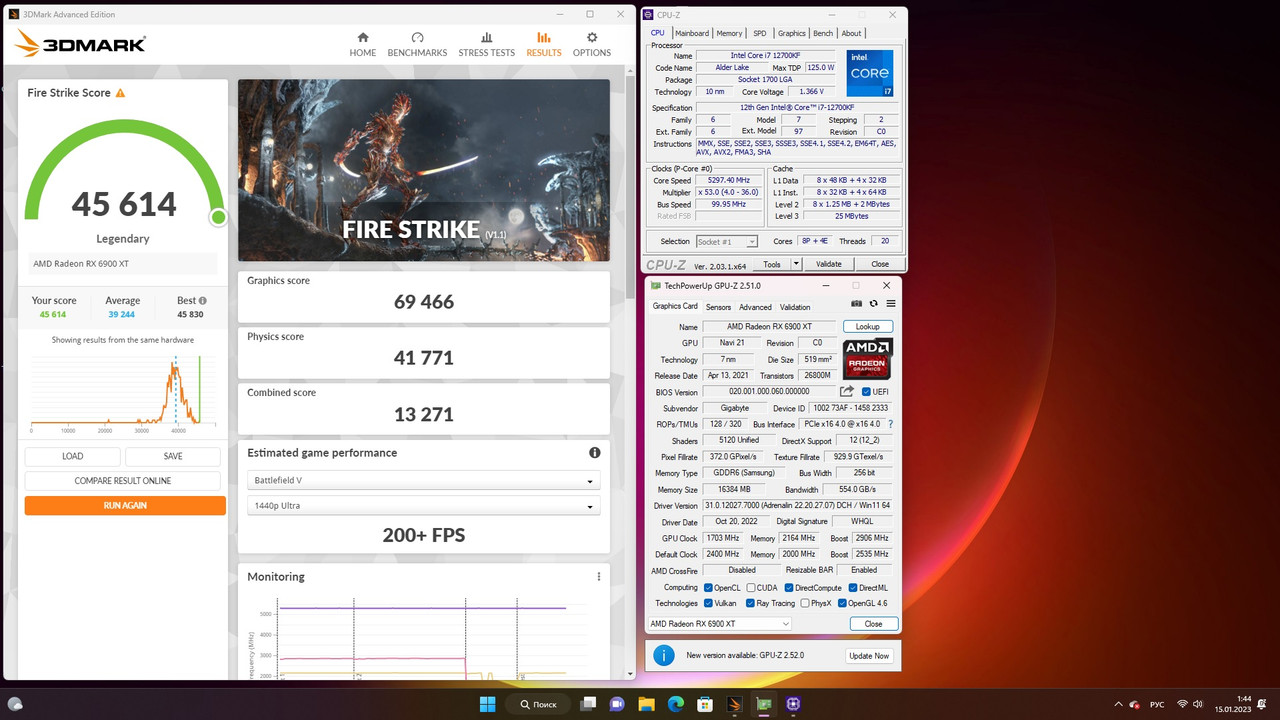Open the Stress Tests section
Viewport: 1280px width, 720px height.
coord(486,44)
